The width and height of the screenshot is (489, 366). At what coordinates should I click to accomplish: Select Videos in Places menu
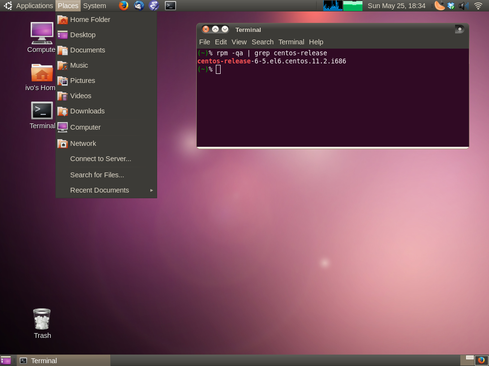pyautogui.click(x=106, y=96)
